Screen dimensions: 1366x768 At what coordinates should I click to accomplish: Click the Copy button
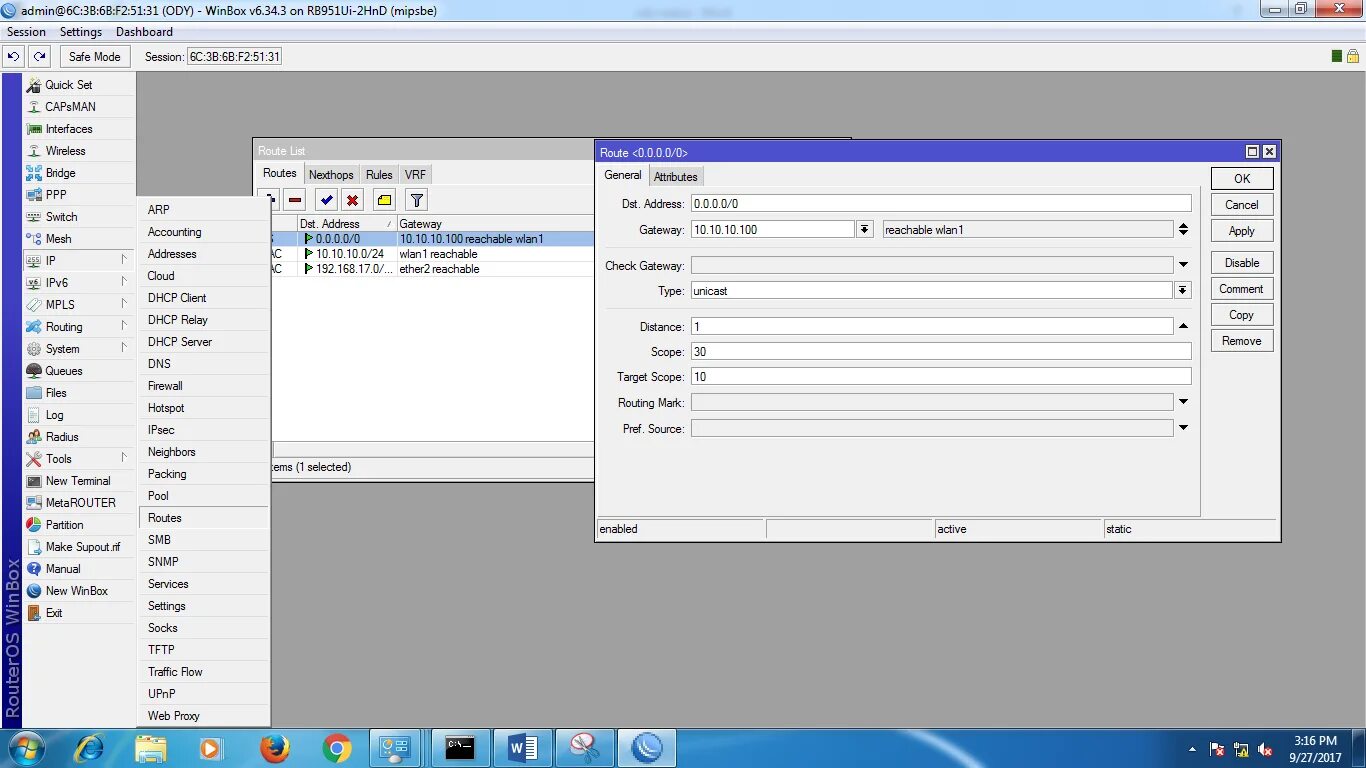point(1242,314)
